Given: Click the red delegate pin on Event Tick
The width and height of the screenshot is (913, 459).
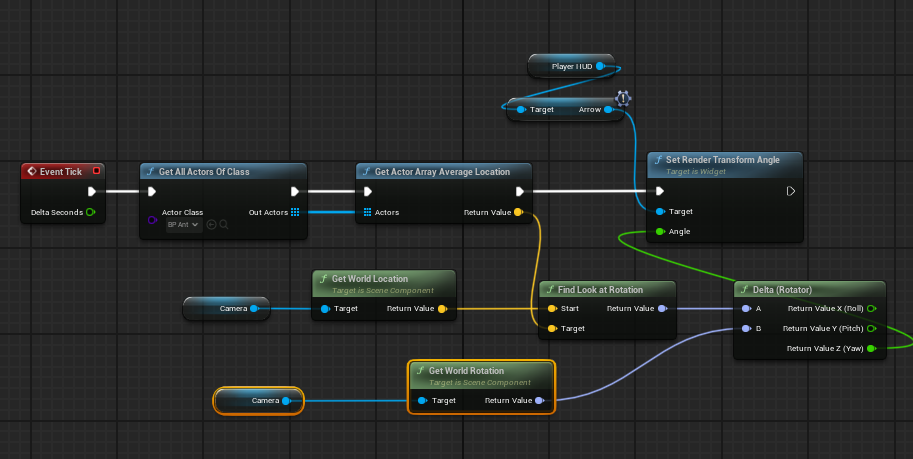Looking at the screenshot, I should [x=96, y=171].
